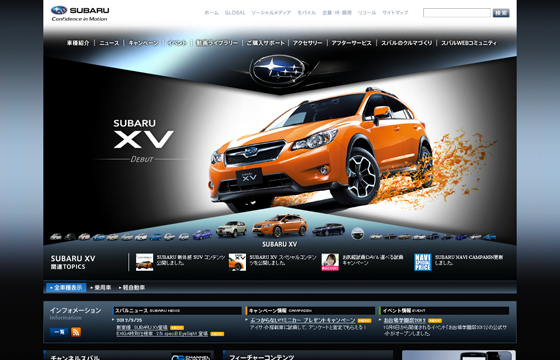Open the XV special content topic thumbnail
The image size is (560, 360).
[x=237, y=262]
